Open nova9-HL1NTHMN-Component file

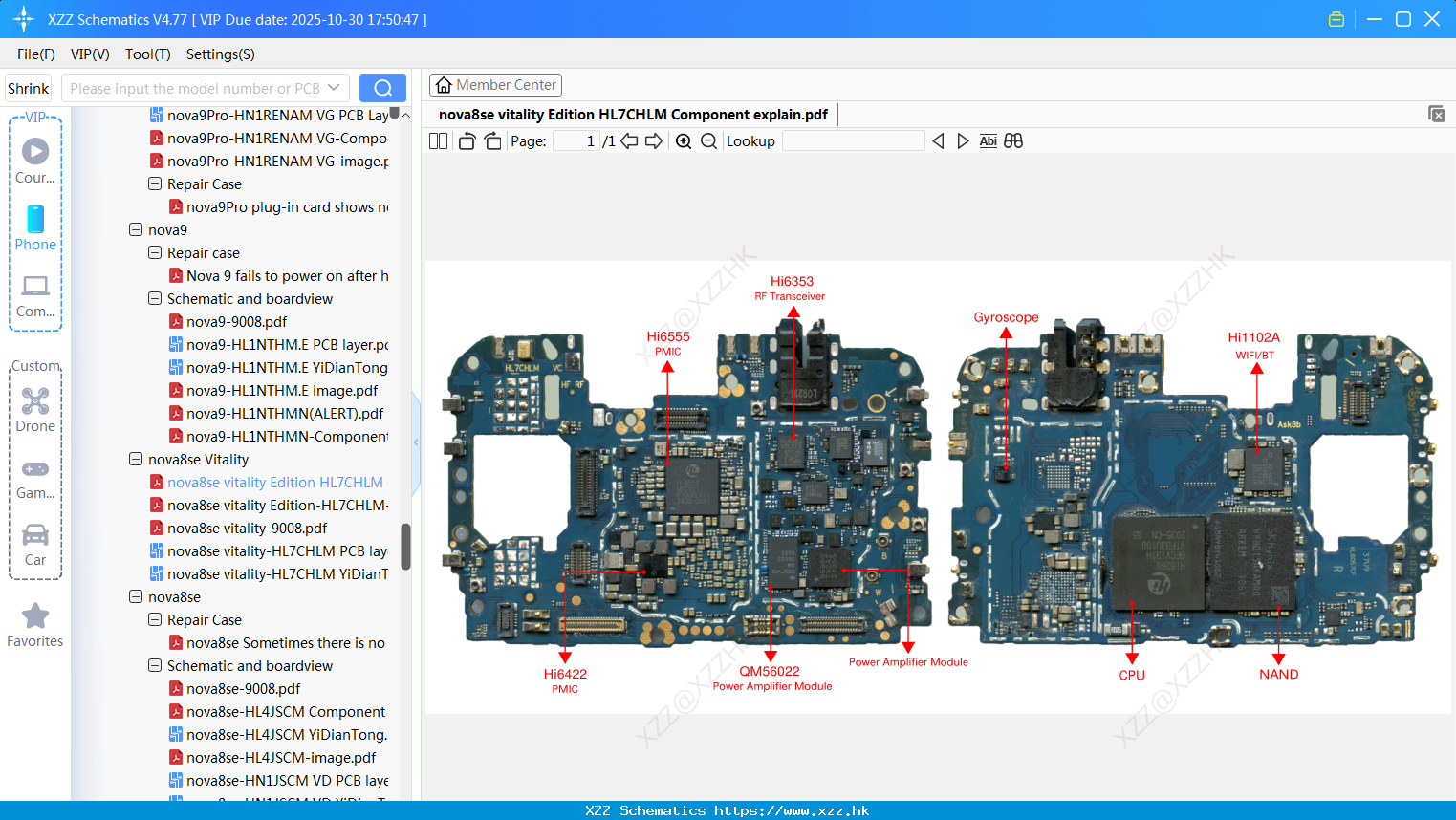tap(279, 436)
